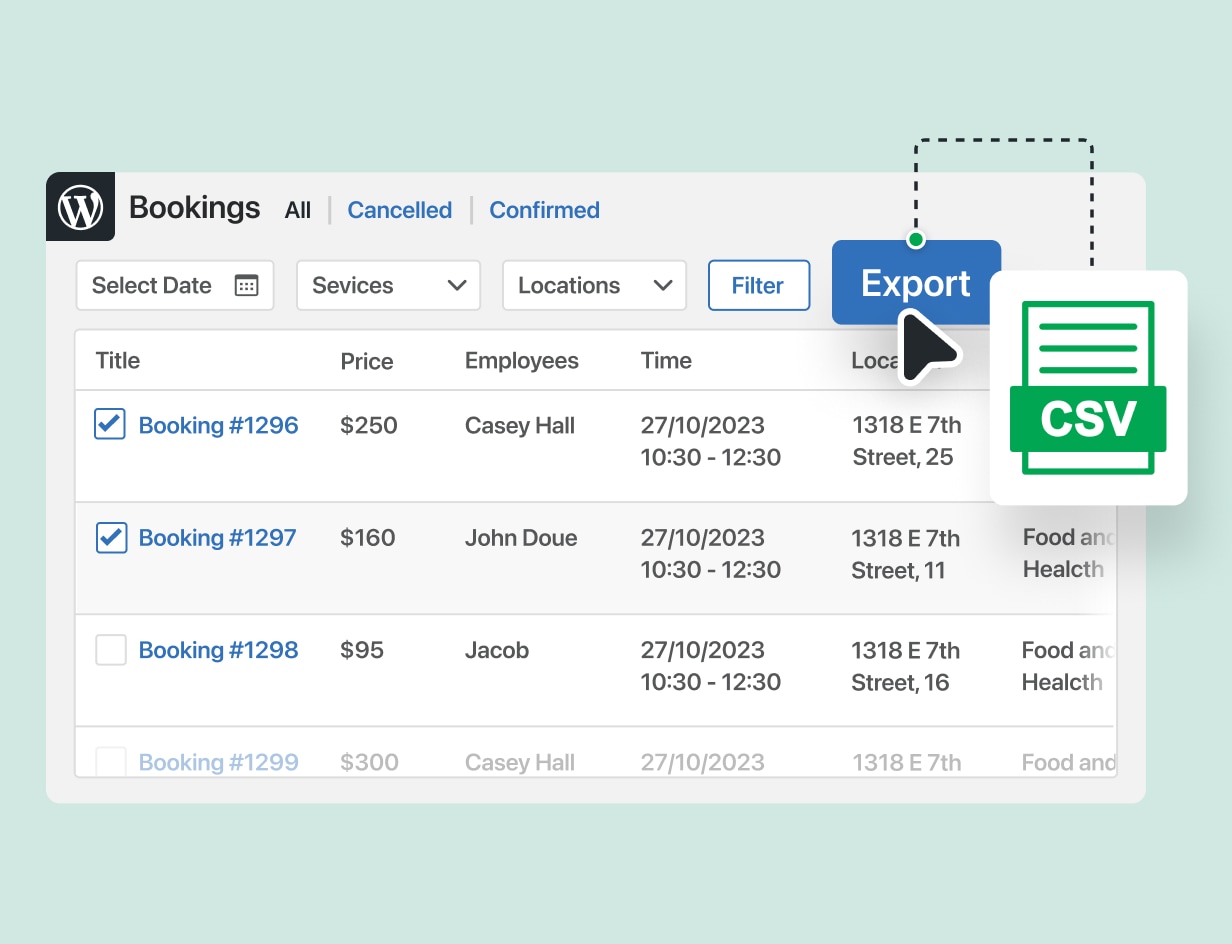Open the Booking #1296 link

point(218,424)
